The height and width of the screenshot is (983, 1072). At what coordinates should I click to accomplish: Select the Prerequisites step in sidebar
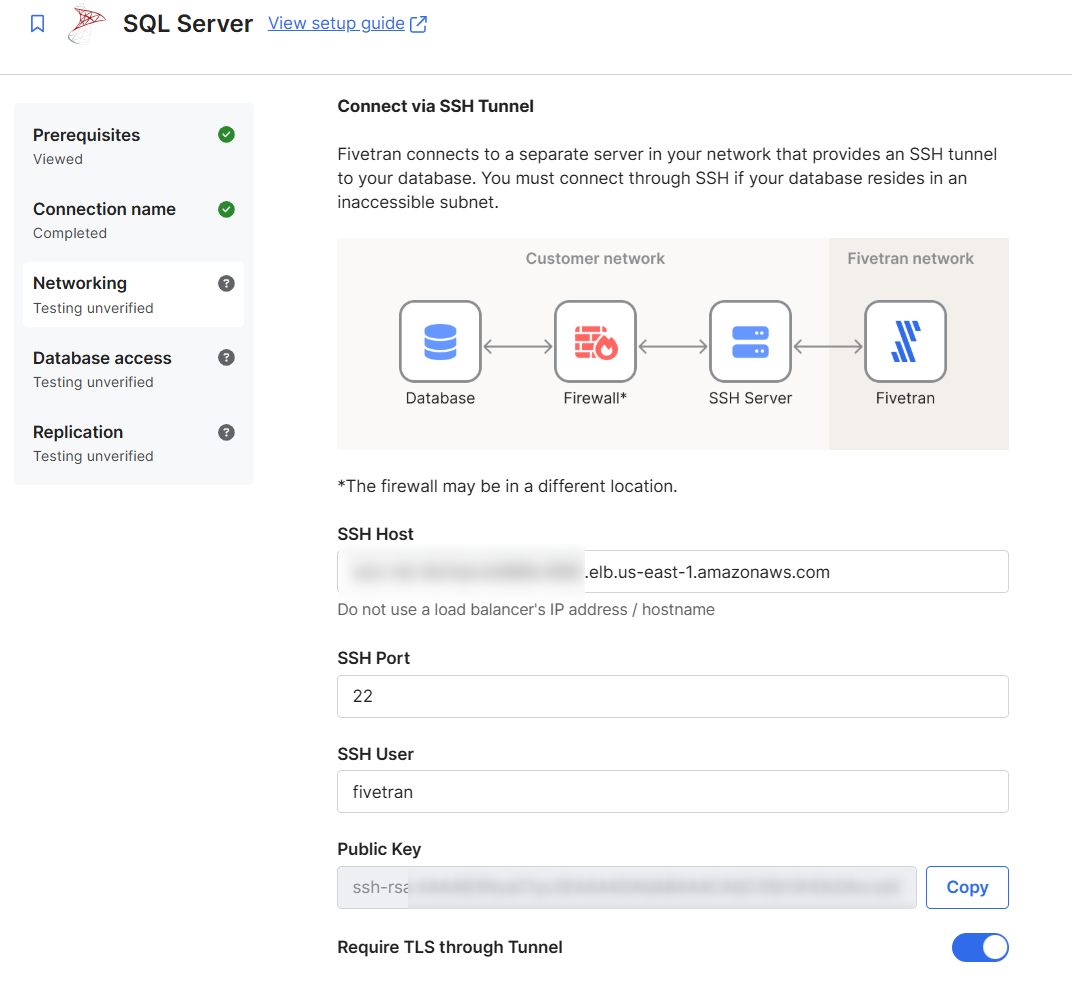tap(133, 146)
